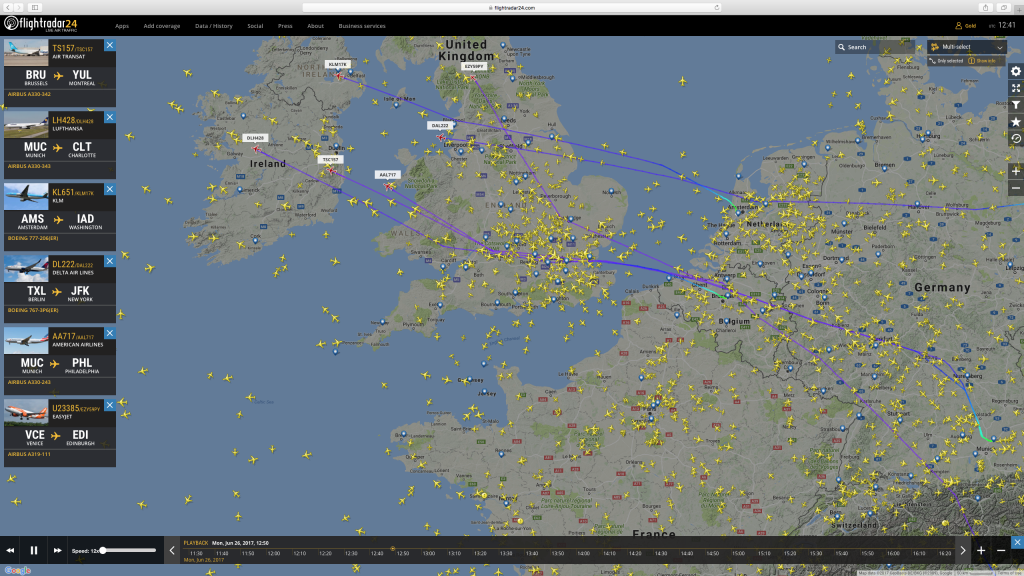This screenshot has width=1024, height=576.
Task: Toggle fullscreen map view
Action: 1016,88
